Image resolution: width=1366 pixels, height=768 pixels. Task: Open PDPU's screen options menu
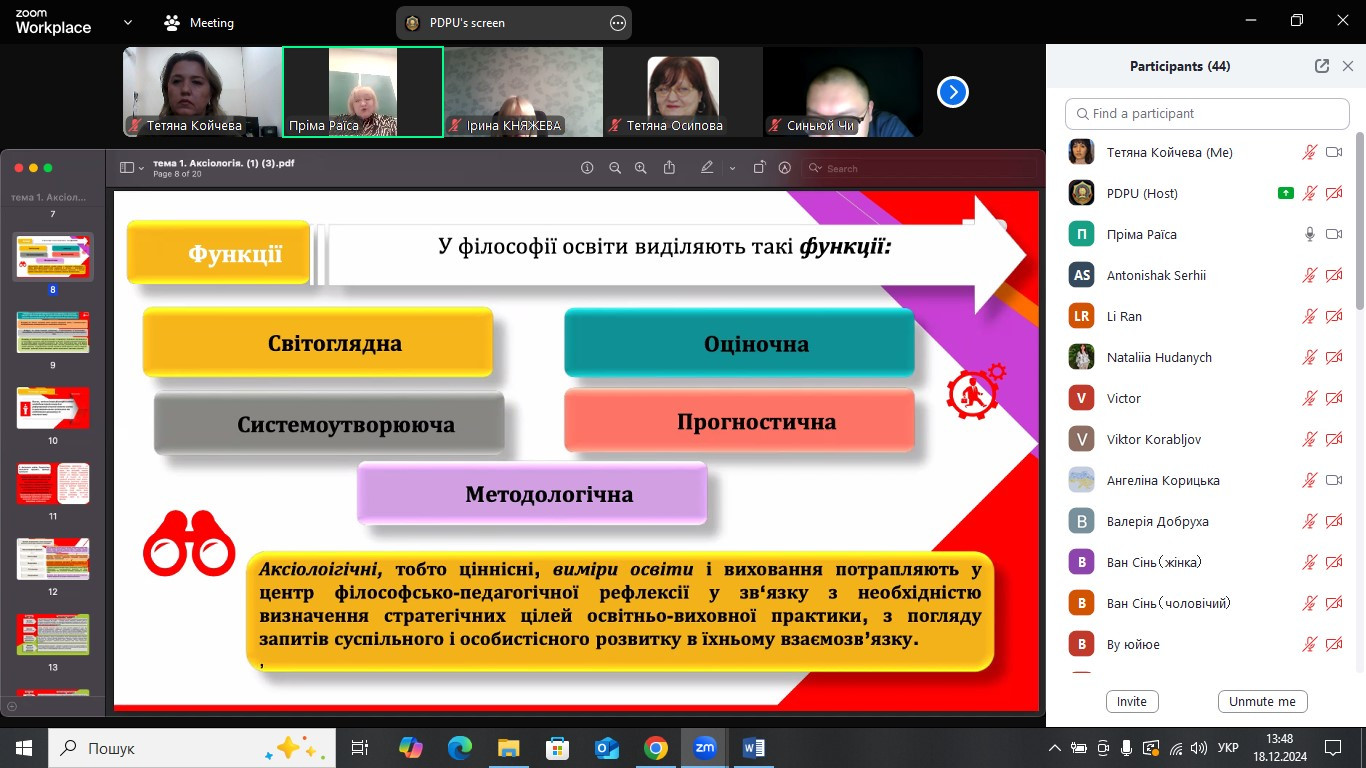617,23
